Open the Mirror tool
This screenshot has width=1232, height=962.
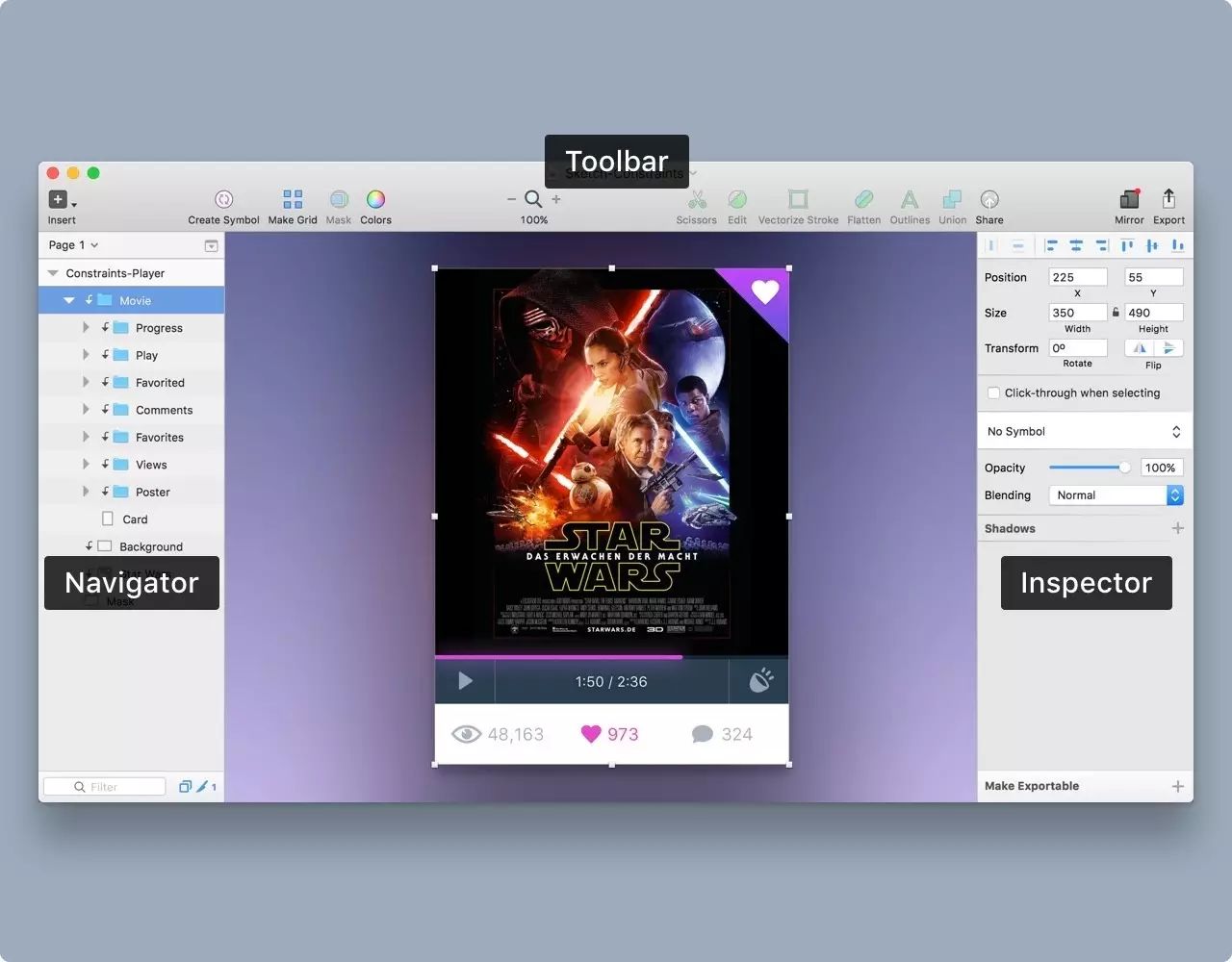(1129, 199)
